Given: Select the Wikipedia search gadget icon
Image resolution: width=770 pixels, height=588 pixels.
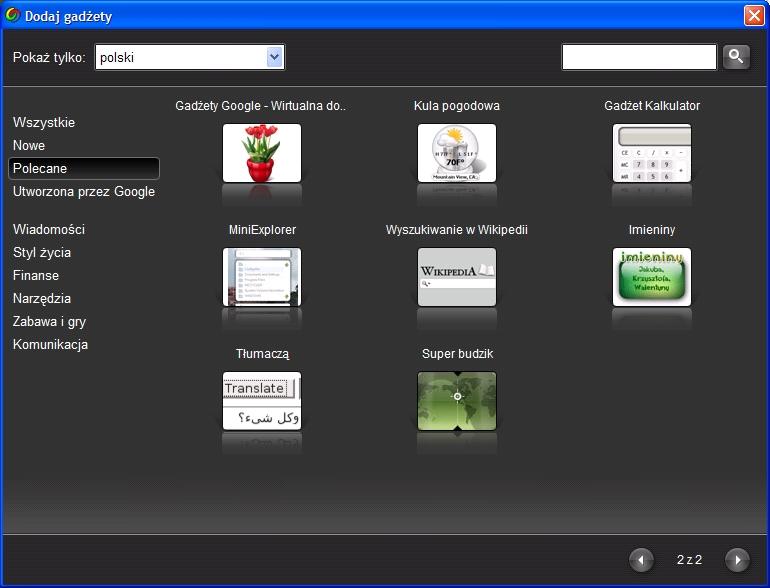Looking at the screenshot, I should 457,277.
